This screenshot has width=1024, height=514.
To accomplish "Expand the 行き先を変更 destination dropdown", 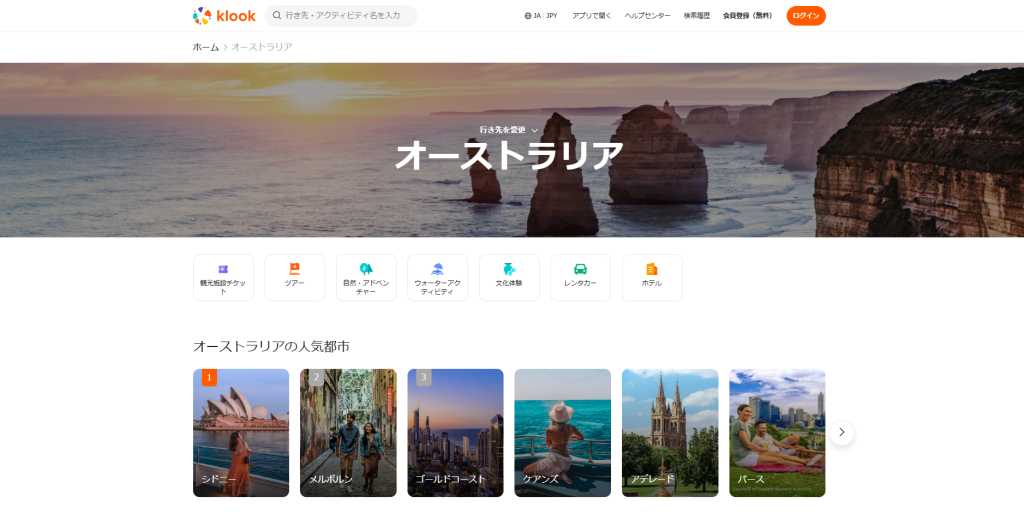I will coord(509,130).
